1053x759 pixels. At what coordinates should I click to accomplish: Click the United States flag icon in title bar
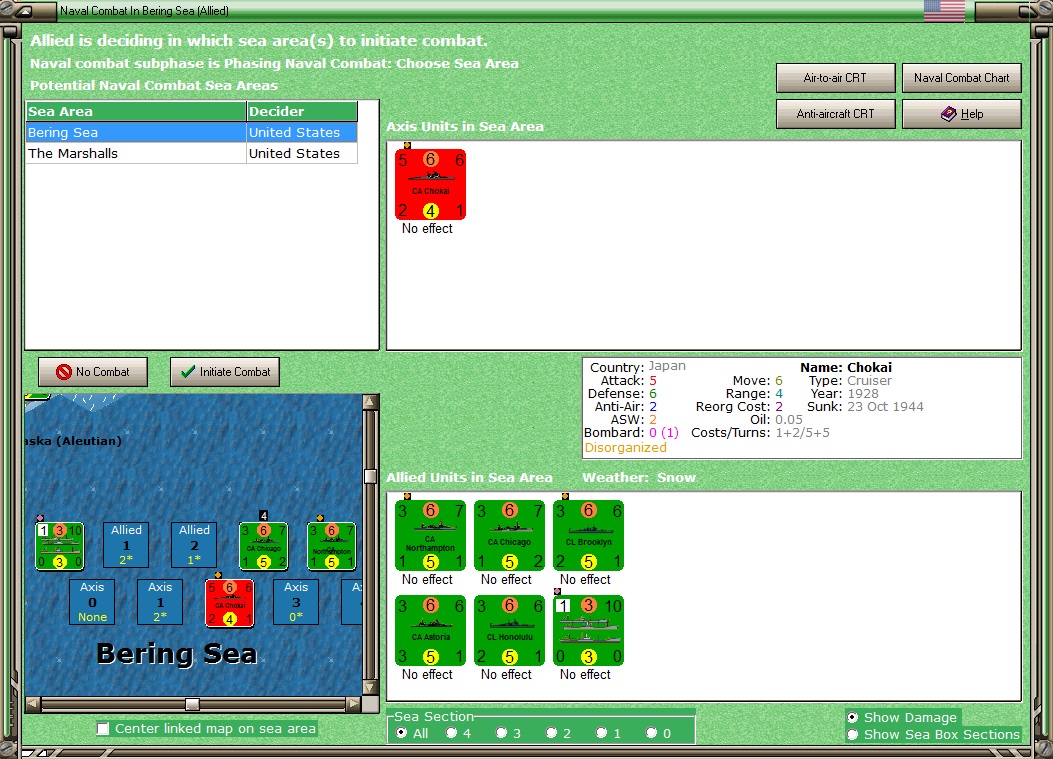tap(944, 11)
